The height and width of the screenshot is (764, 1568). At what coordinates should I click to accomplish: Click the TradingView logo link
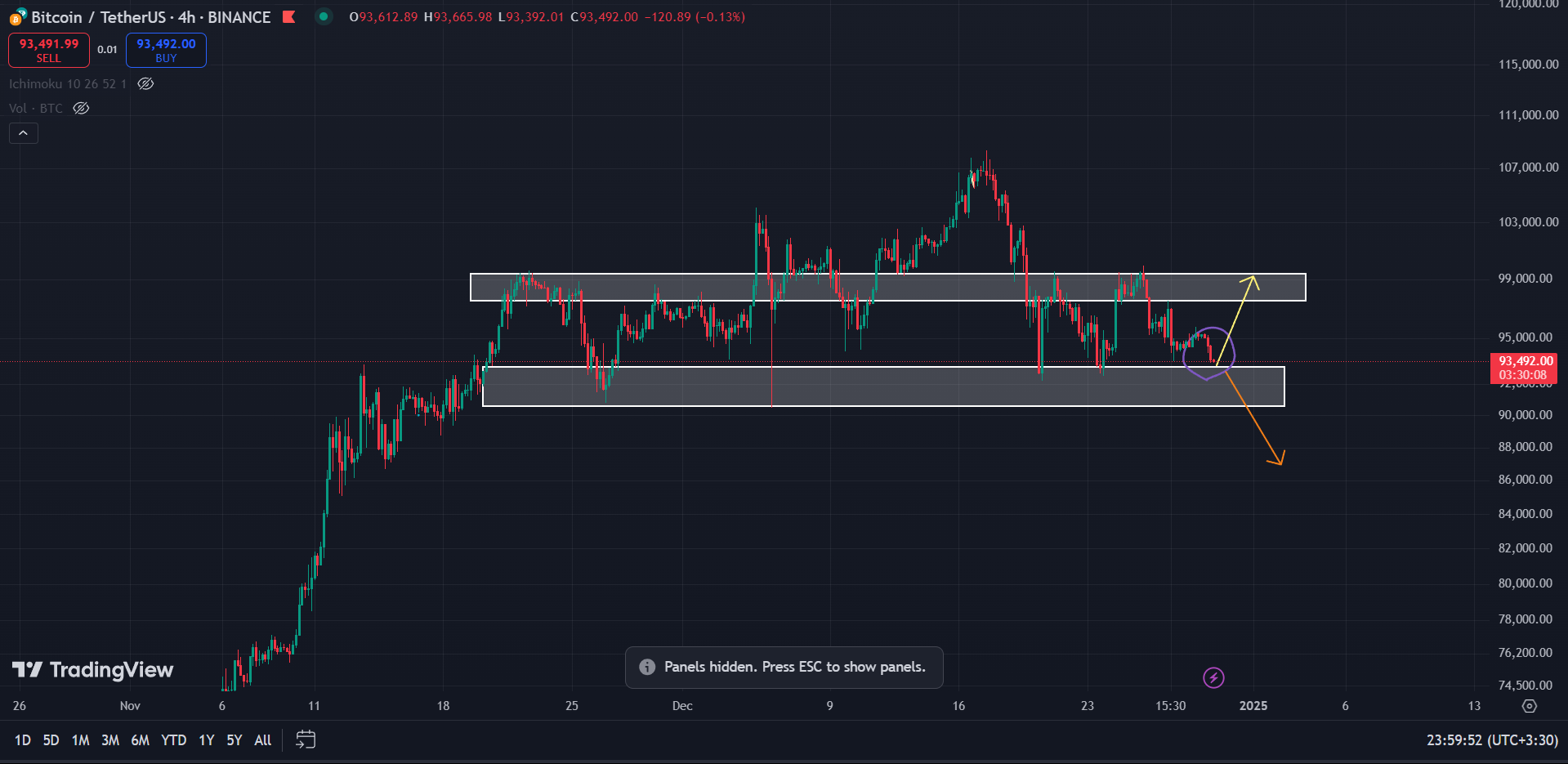click(93, 670)
